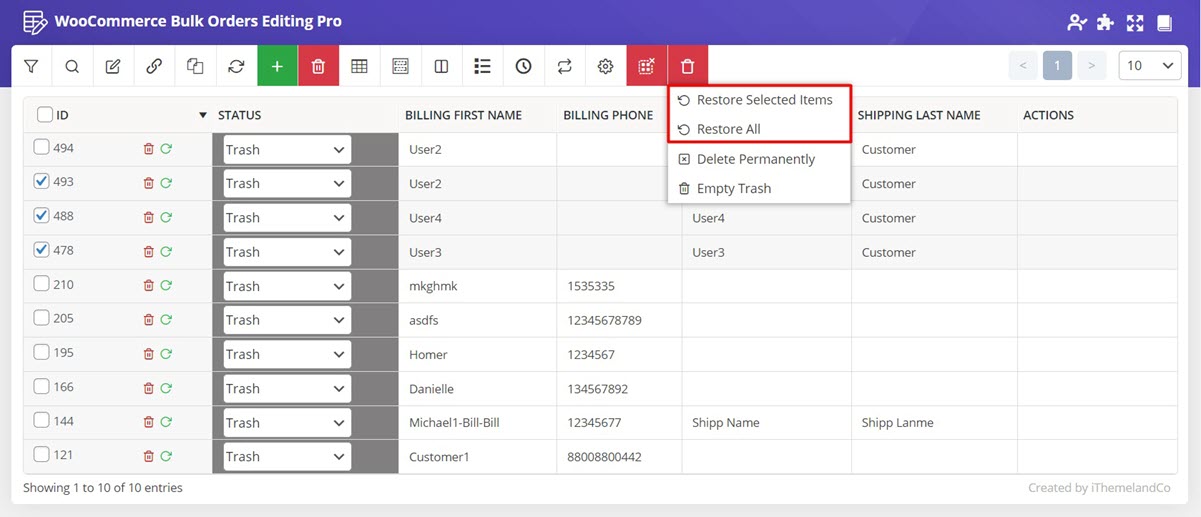The image size is (1201, 517).
Task: Open status dropdown for order 488
Action: pyautogui.click(x=287, y=217)
